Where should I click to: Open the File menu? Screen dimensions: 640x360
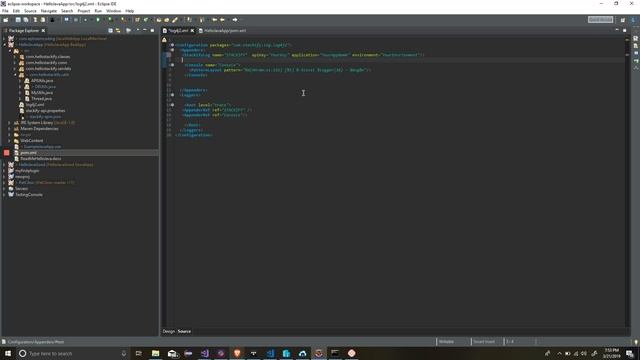pyautogui.click(x=5, y=11)
